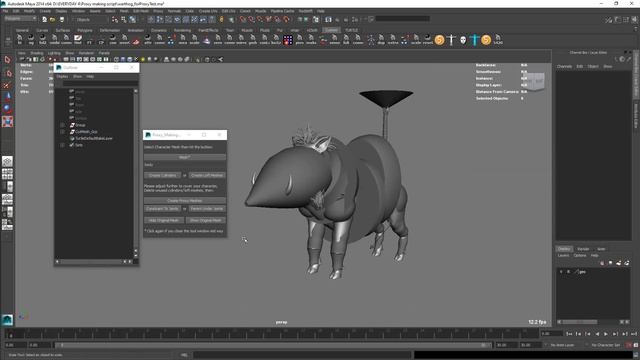Toggle the Auto Keyframe button

[629, 345]
